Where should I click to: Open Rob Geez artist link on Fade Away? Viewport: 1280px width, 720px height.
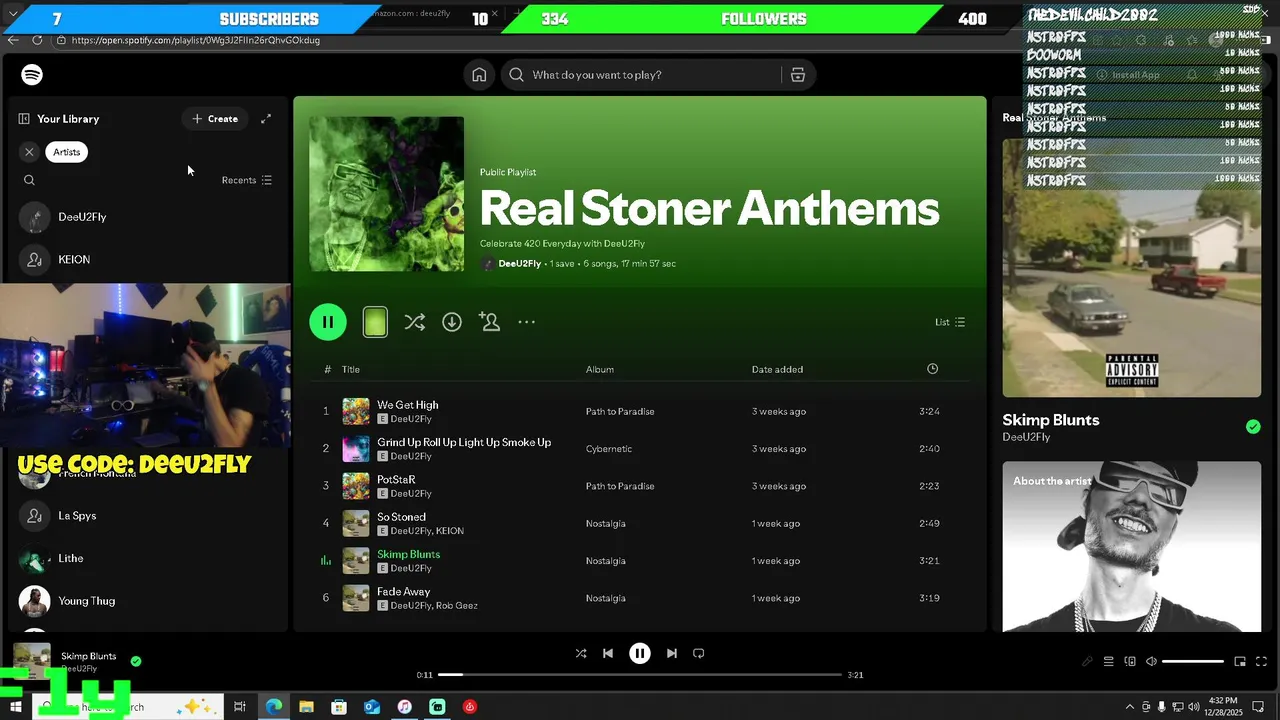pyautogui.click(x=457, y=606)
